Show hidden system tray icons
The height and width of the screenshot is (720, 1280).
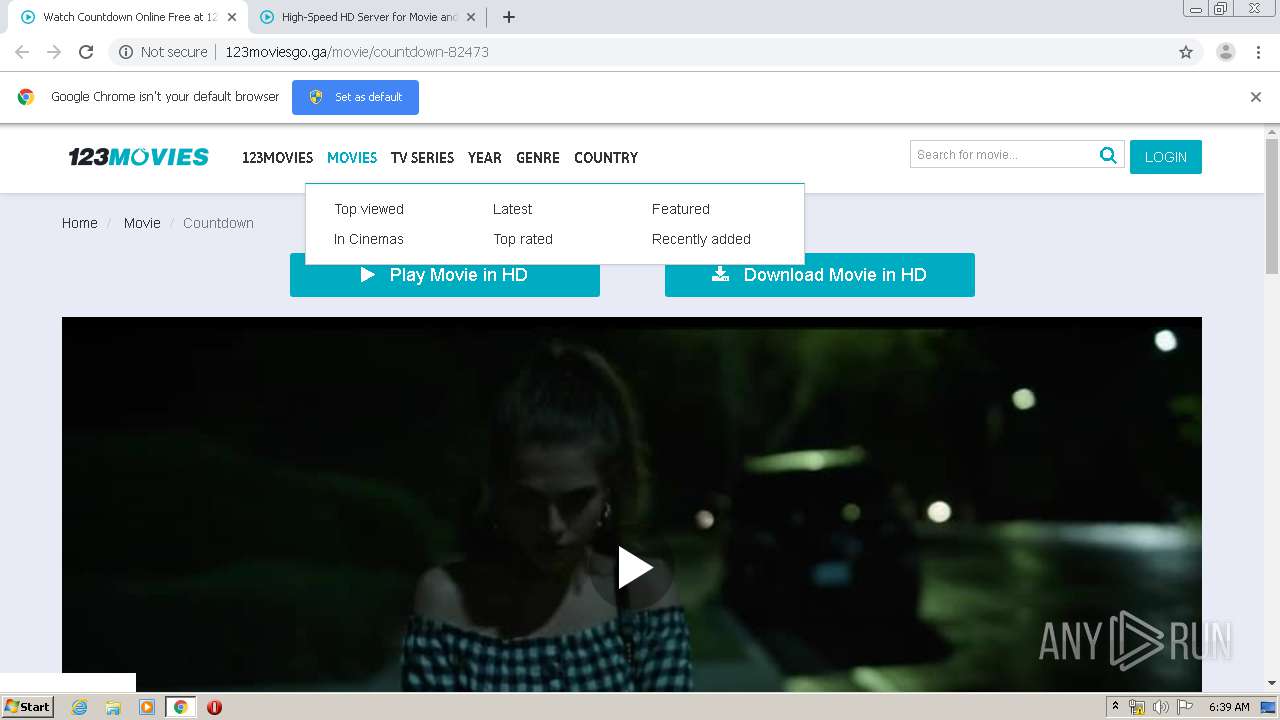tap(1115, 707)
